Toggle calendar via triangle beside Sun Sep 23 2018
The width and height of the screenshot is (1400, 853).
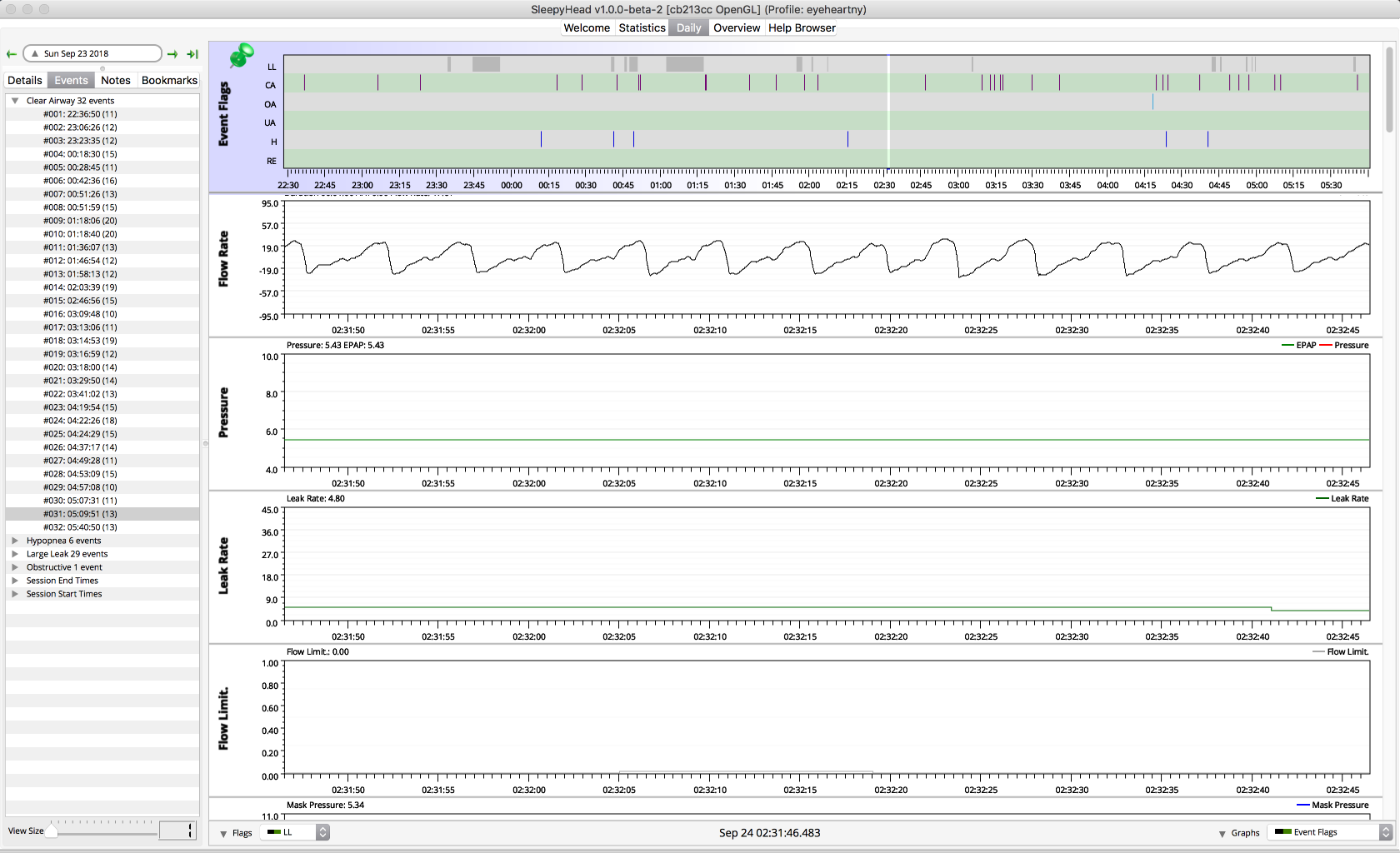click(35, 53)
